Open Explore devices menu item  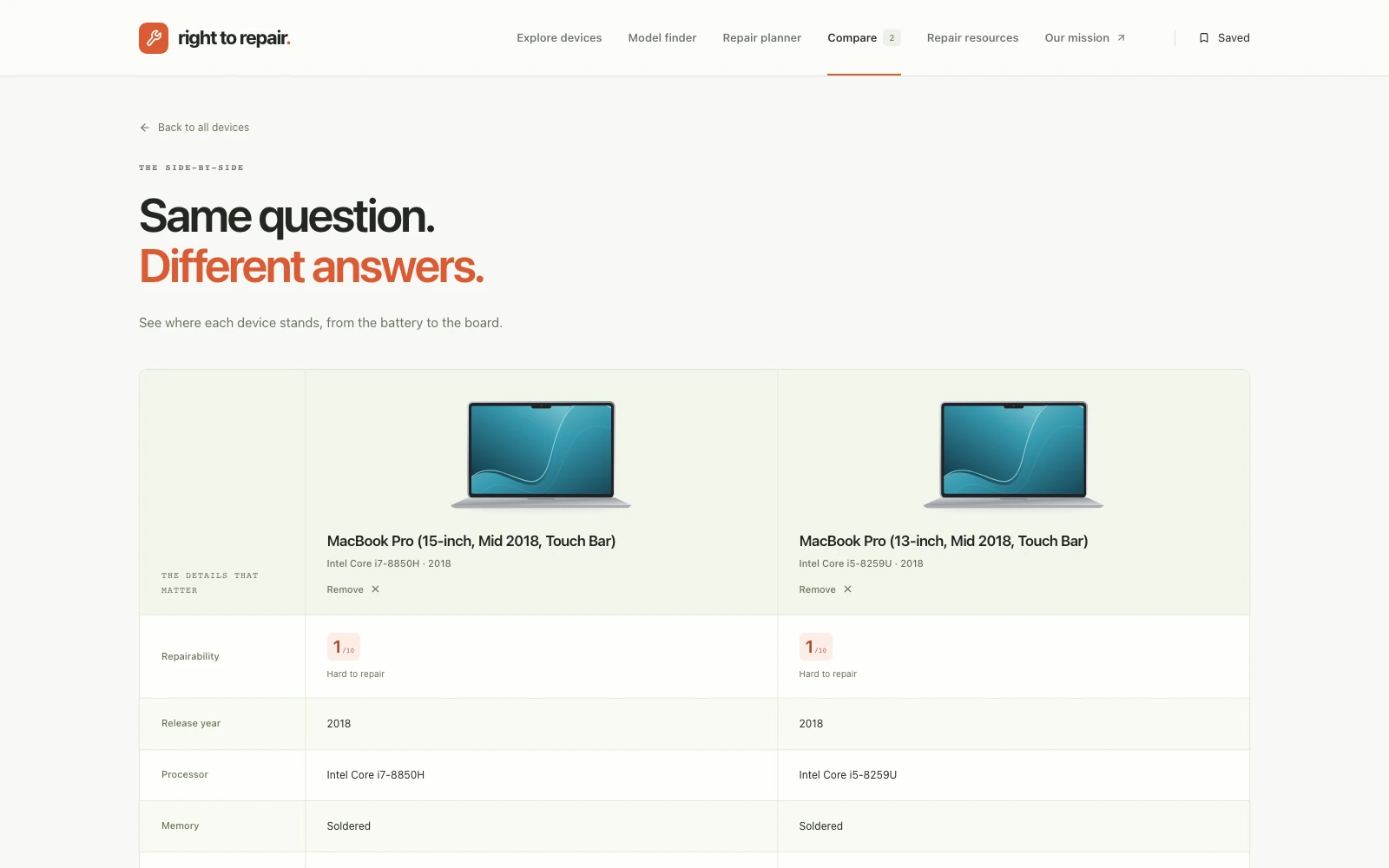559,38
